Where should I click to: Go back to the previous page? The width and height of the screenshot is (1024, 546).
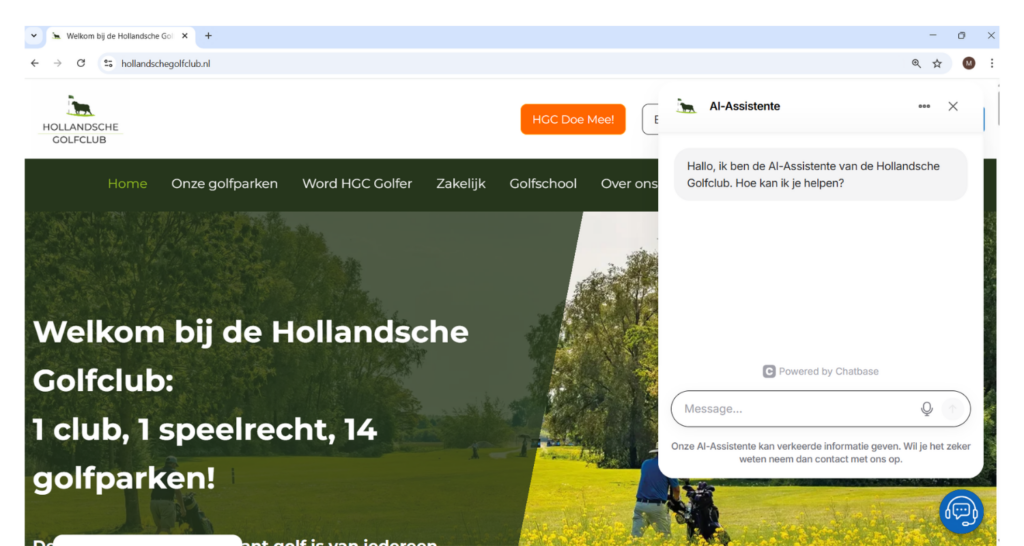pos(35,63)
